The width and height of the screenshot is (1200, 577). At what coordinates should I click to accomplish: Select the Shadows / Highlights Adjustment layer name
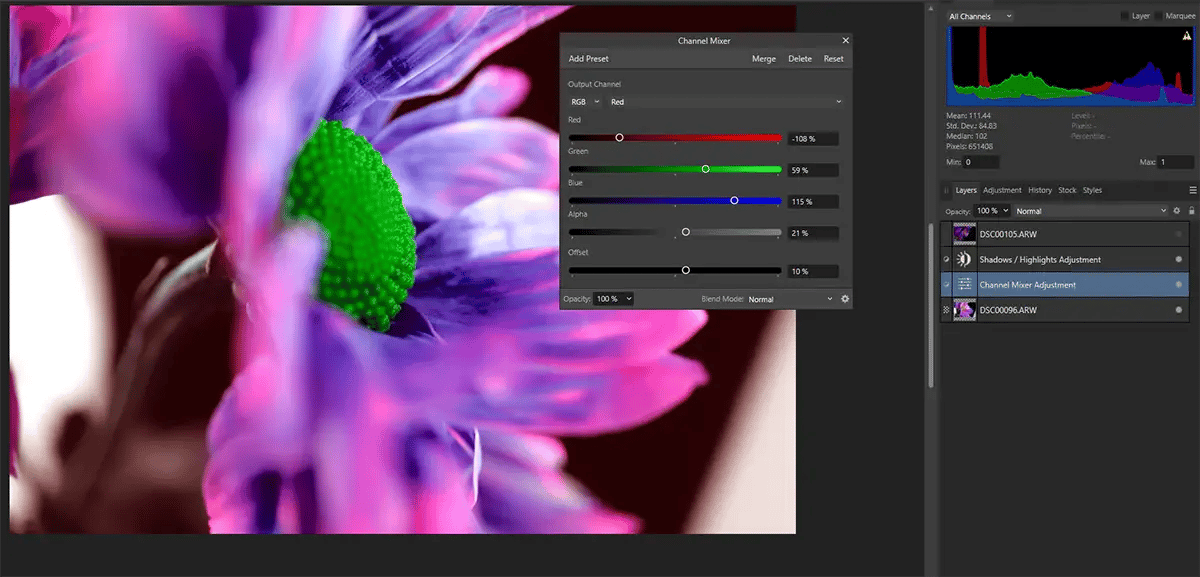click(x=1040, y=259)
